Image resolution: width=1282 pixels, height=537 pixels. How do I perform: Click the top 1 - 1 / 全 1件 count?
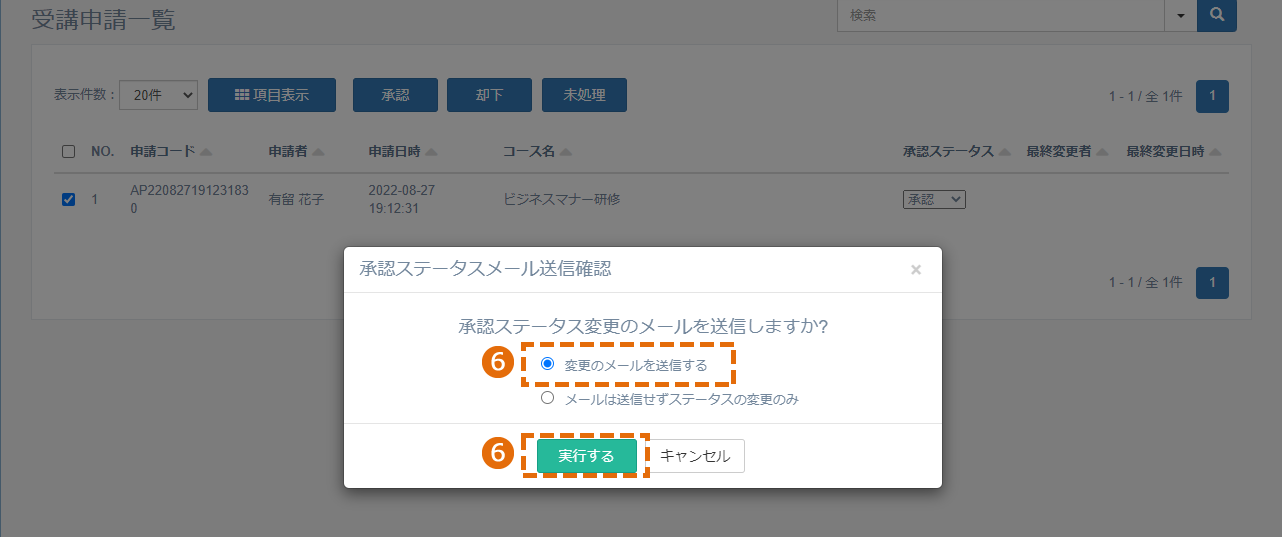pyautogui.click(x=1145, y=97)
